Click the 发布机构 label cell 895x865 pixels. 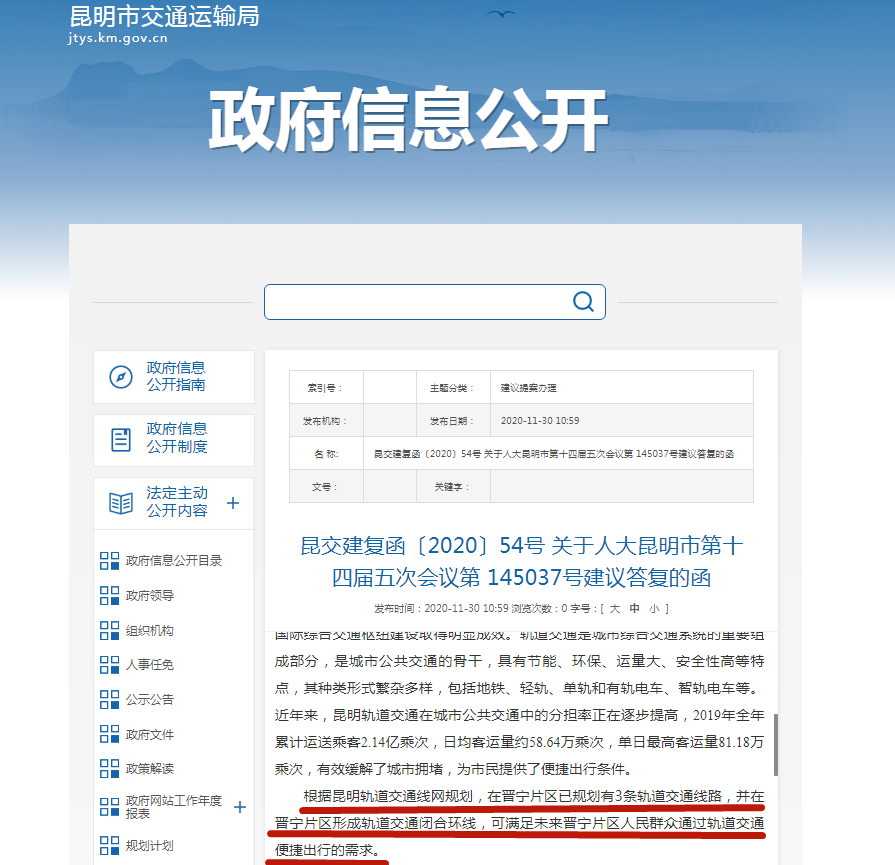pos(326,421)
